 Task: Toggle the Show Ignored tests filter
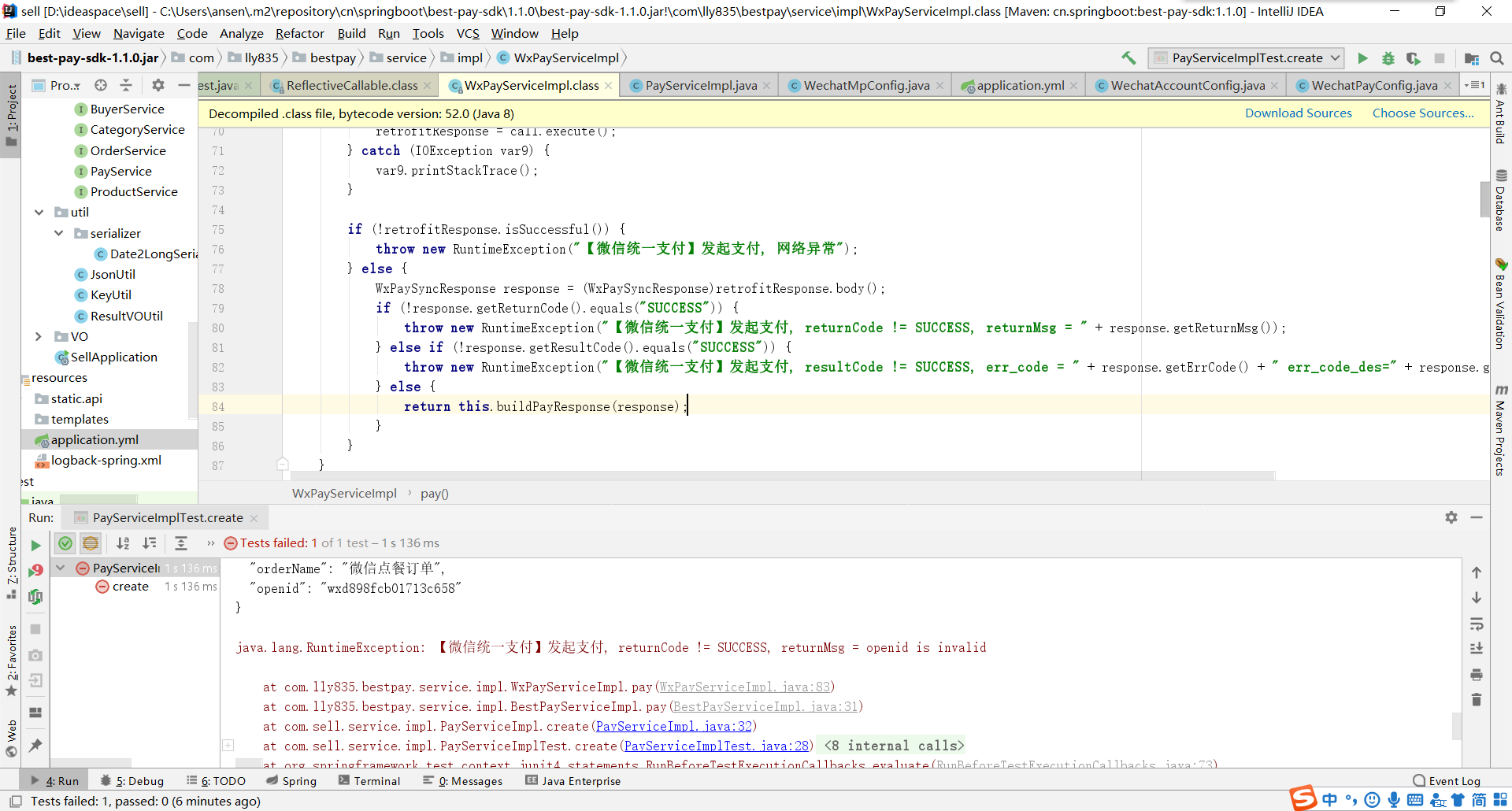tap(91, 543)
